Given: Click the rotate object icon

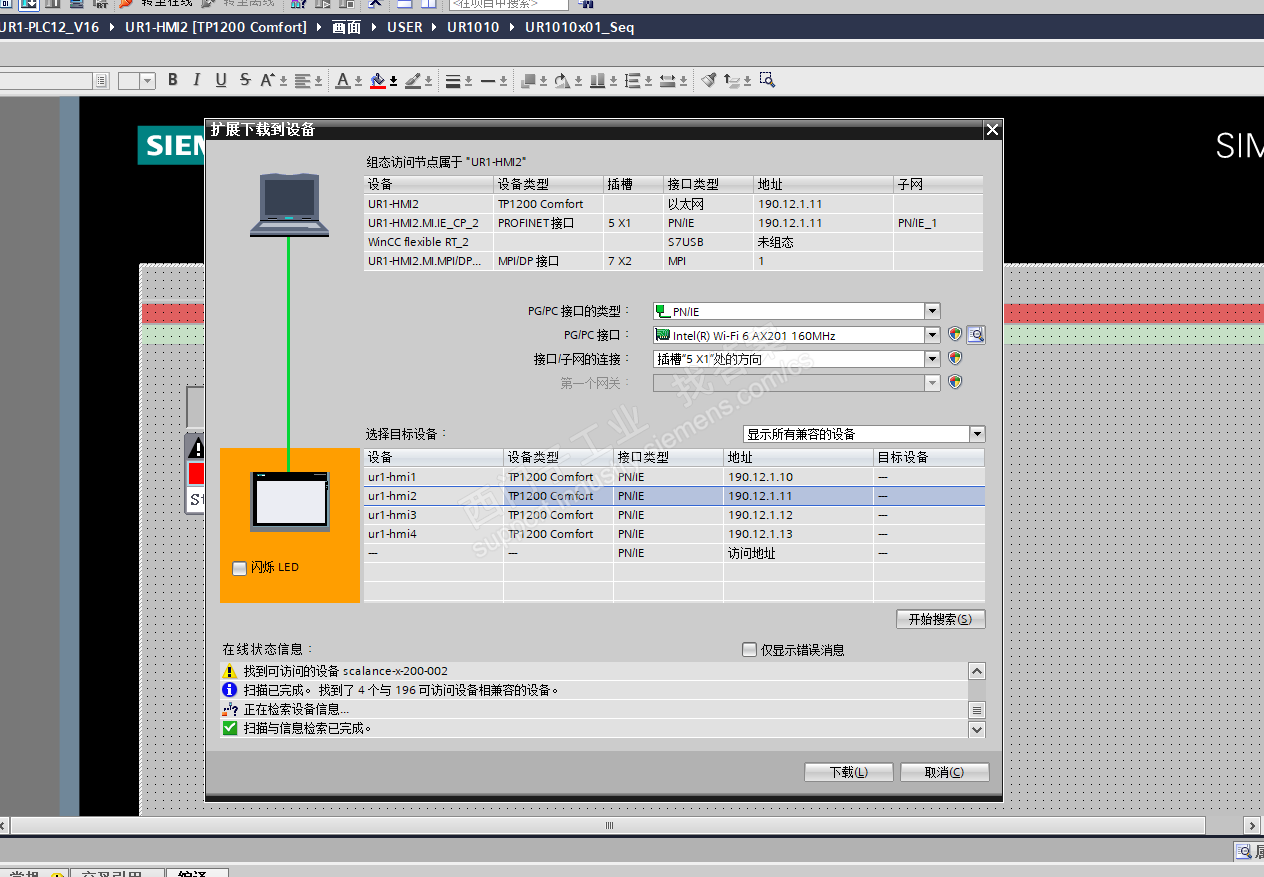Looking at the screenshot, I should pyautogui.click(x=562, y=80).
